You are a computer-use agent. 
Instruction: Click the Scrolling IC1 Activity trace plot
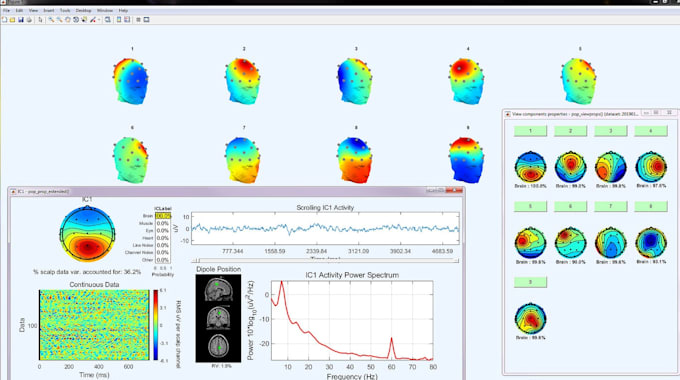pos(325,228)
